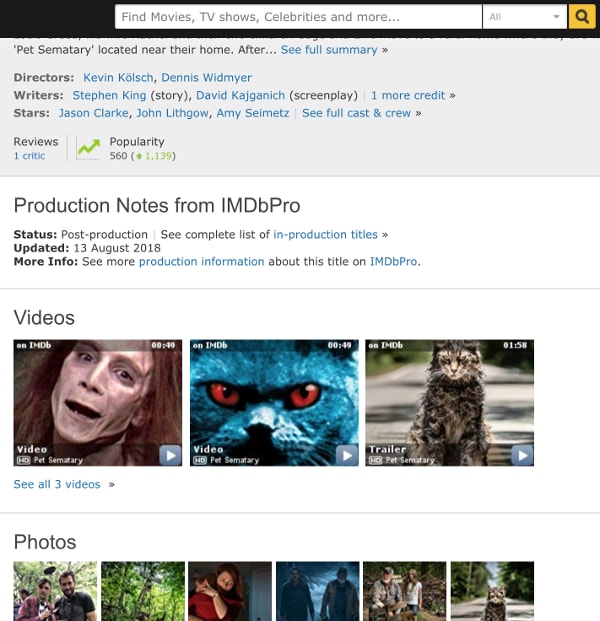Show the 1 more credit link
The width and height of the screenshot is (600, 621).
408,95
